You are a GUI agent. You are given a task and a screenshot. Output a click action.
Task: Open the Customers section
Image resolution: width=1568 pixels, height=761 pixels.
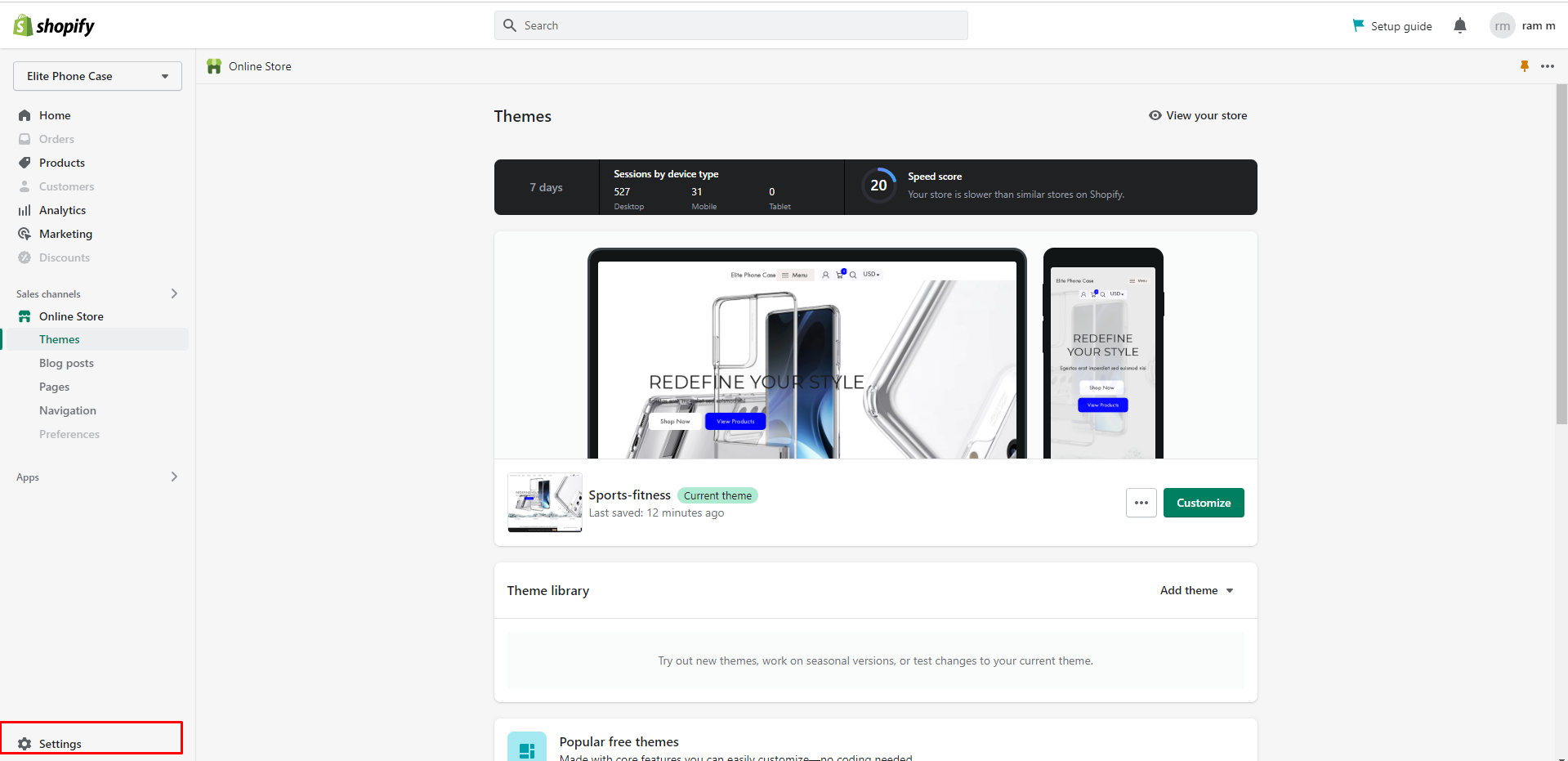point(67,186)
